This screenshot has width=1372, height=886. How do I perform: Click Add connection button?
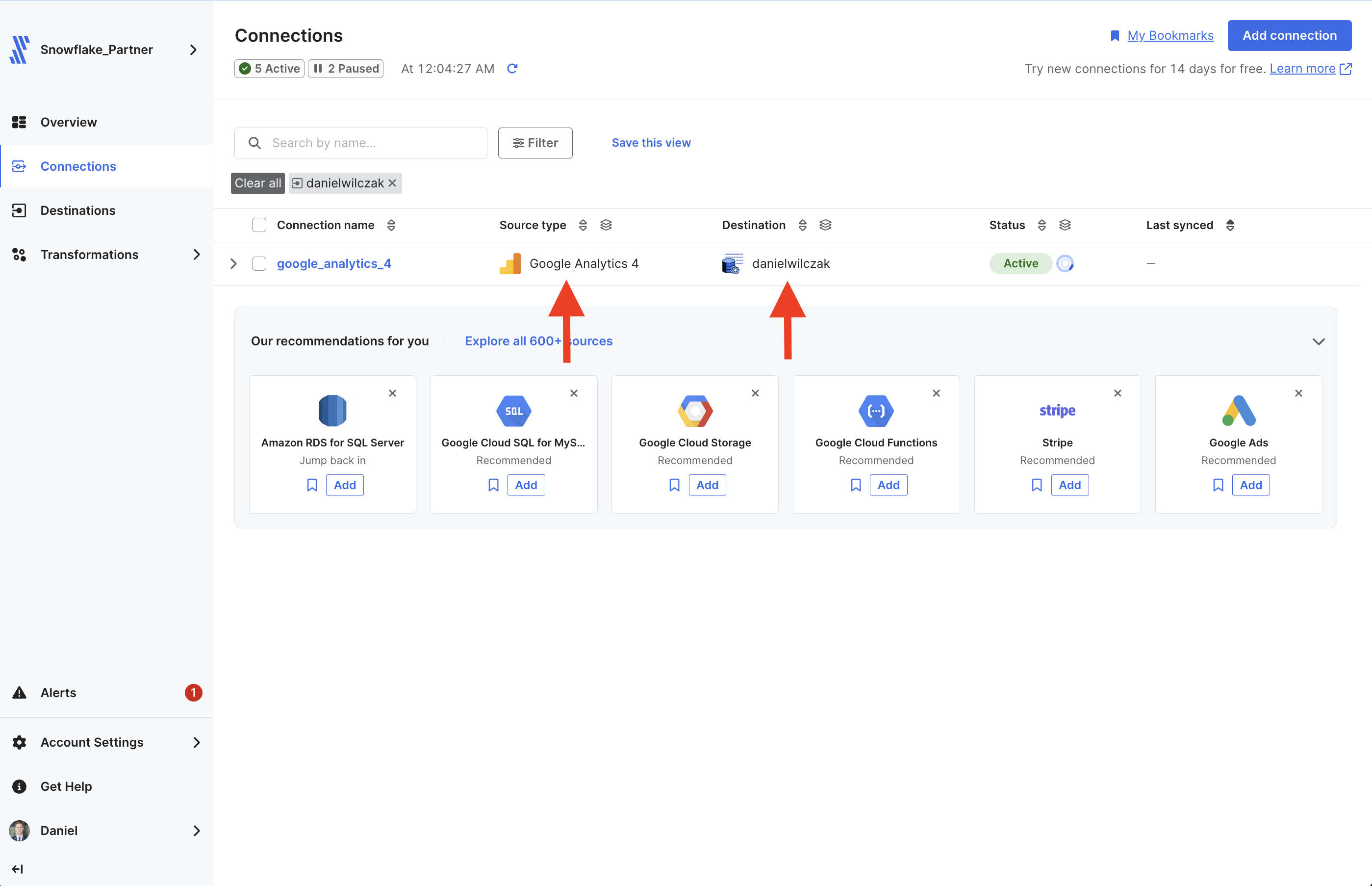(1289, 36)
